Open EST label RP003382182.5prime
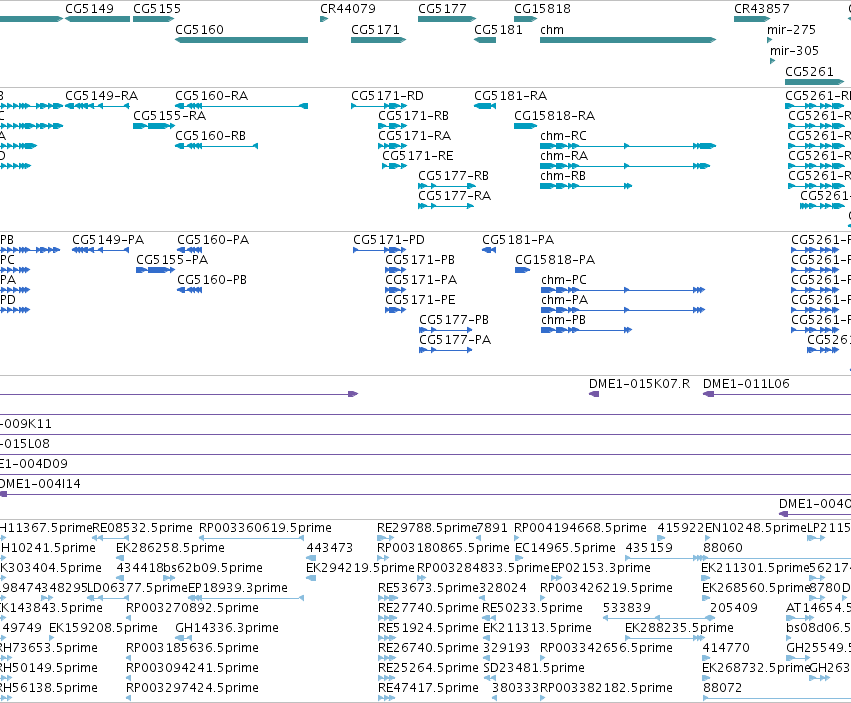This screenshot has height=703, width=851. [x=606, y=688]
